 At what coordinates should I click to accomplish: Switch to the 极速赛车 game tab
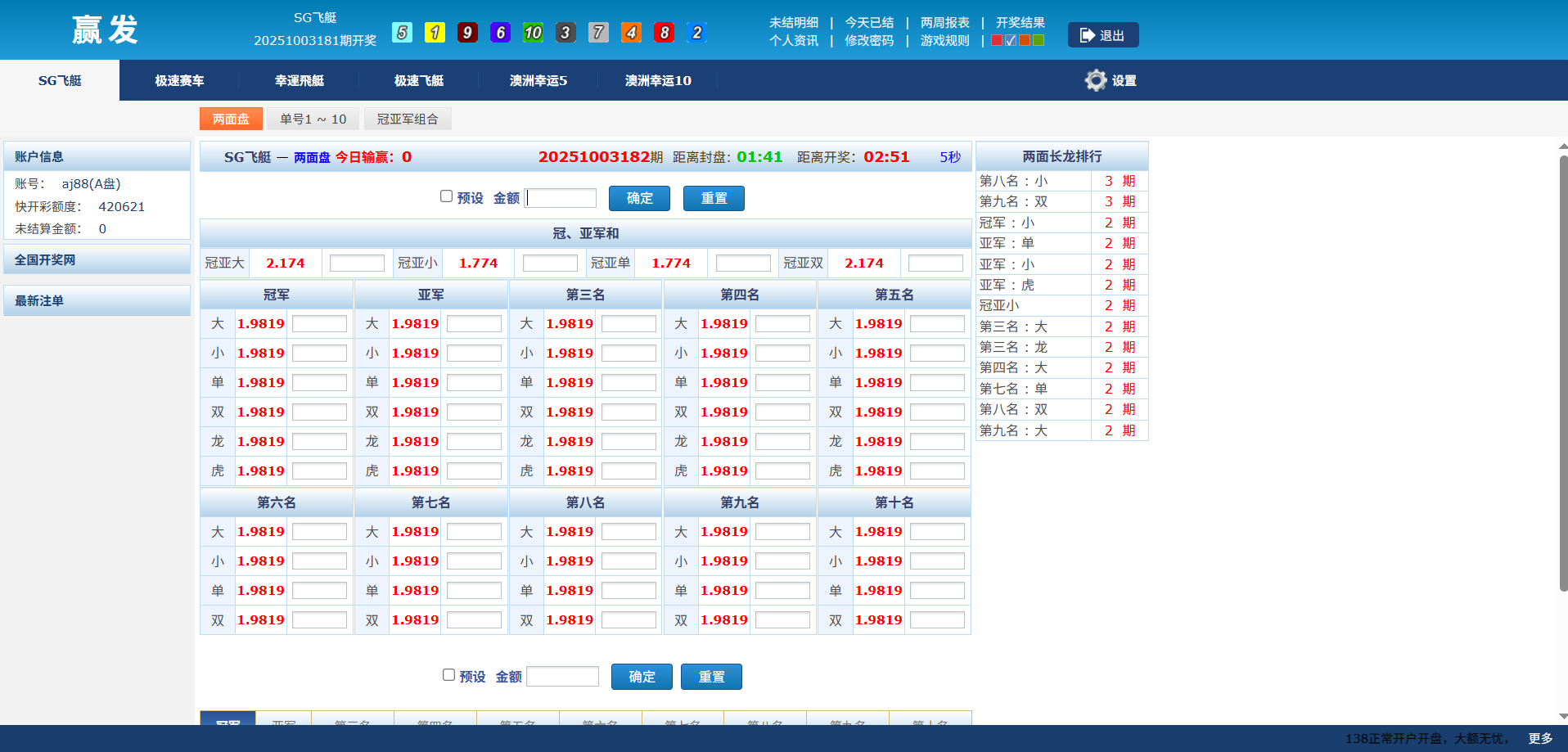pos(179,80)
